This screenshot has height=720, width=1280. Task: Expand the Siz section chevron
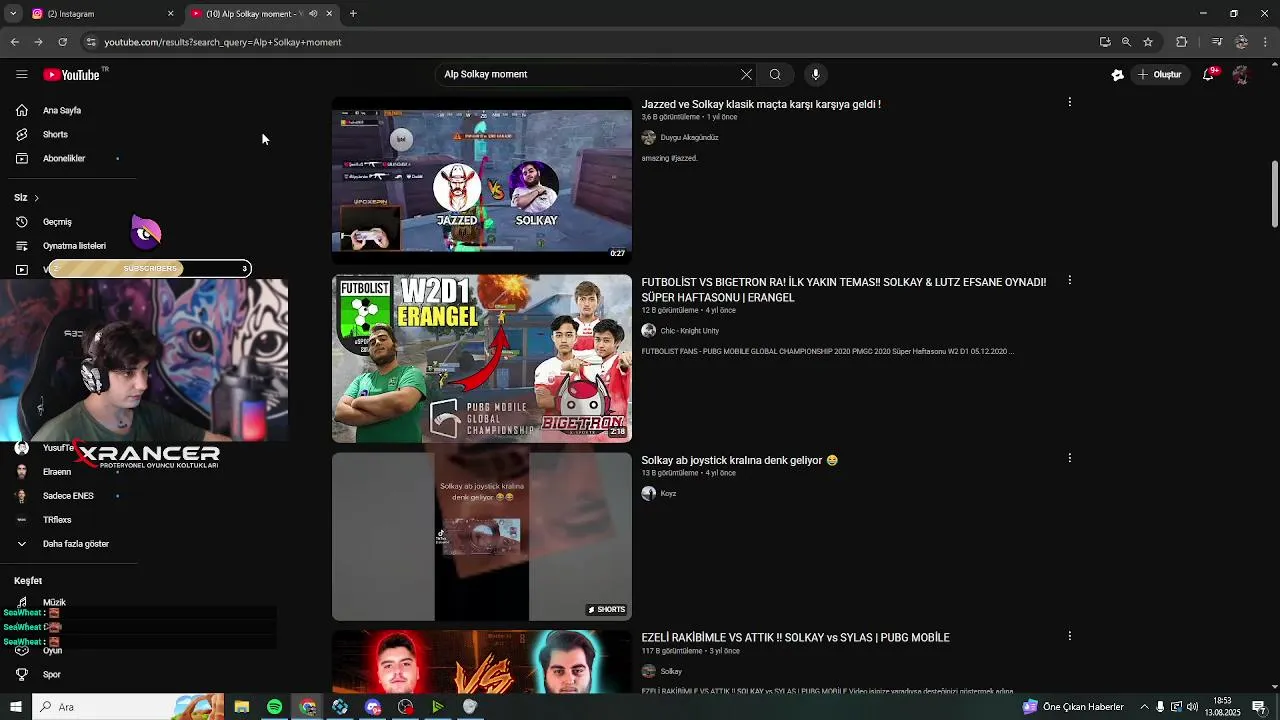click(36, 198)
